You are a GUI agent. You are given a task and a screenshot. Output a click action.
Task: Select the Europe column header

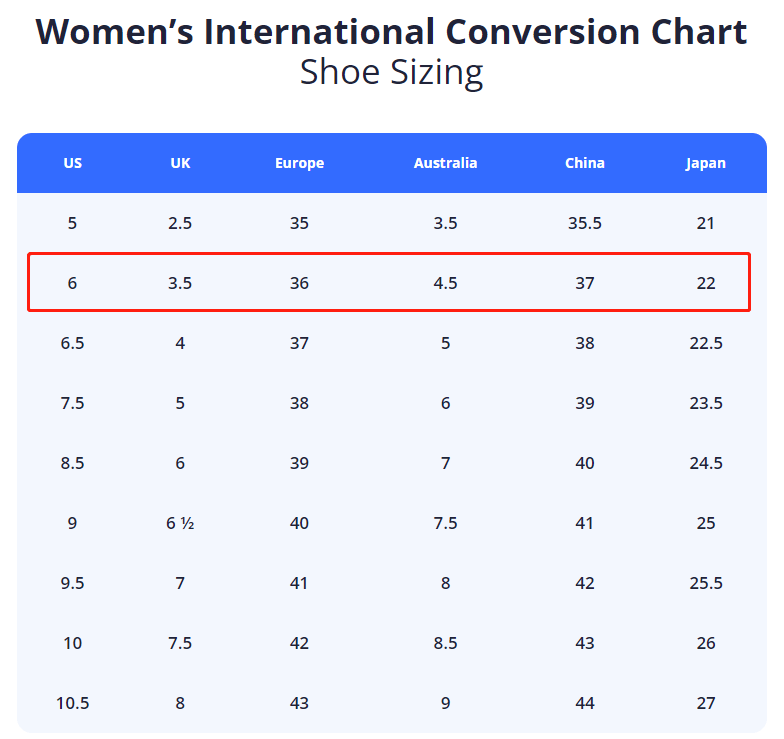299,163
